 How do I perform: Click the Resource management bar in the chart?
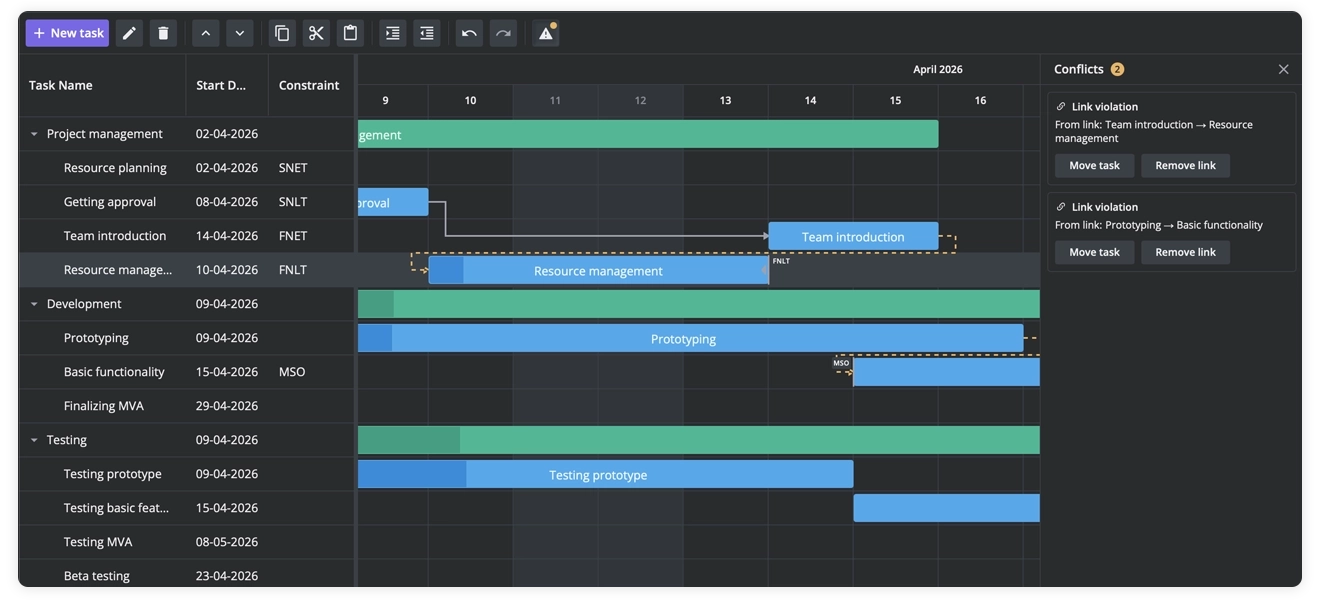pos(598,271)
